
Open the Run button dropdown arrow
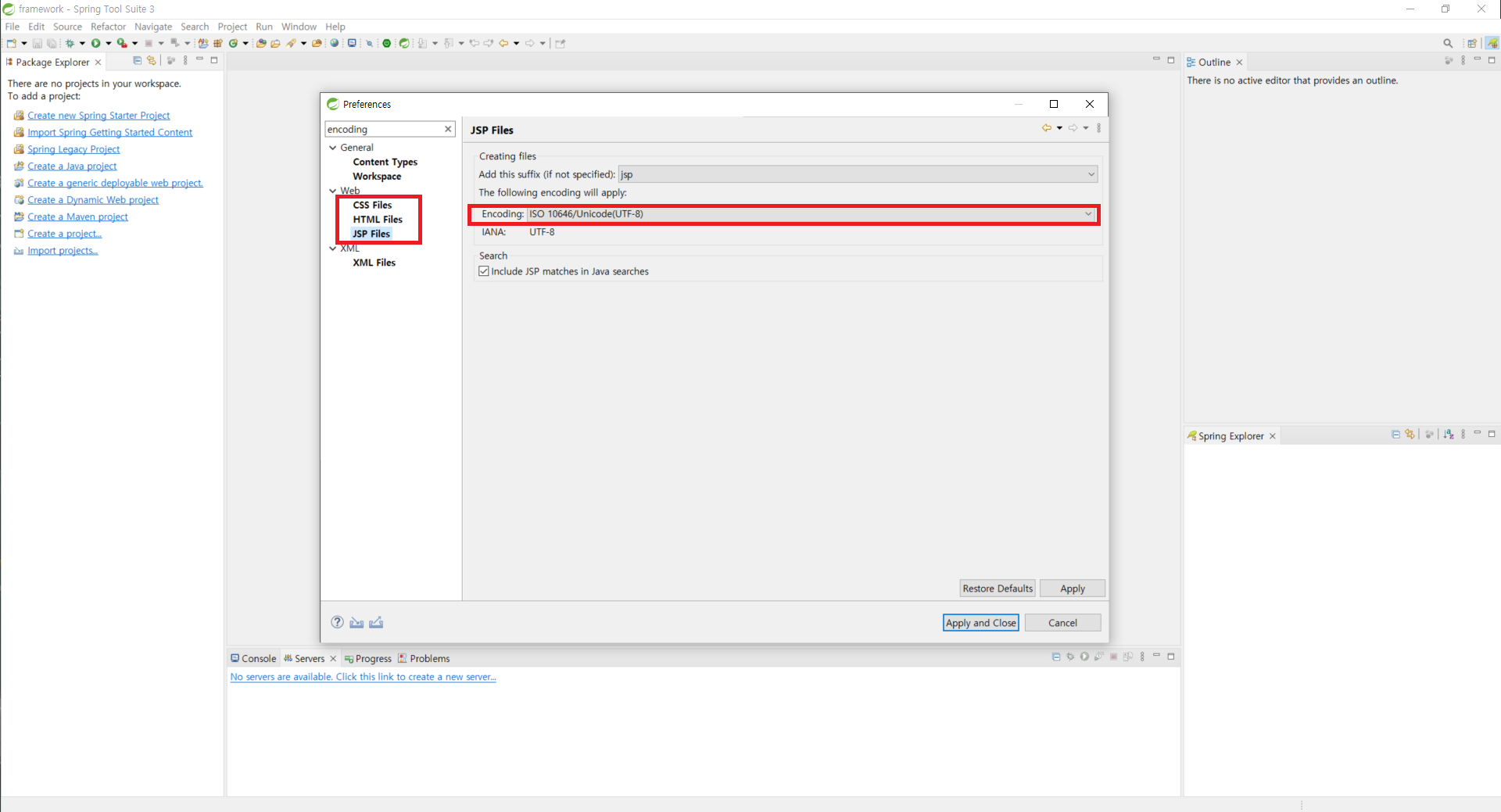pos(109,43)
